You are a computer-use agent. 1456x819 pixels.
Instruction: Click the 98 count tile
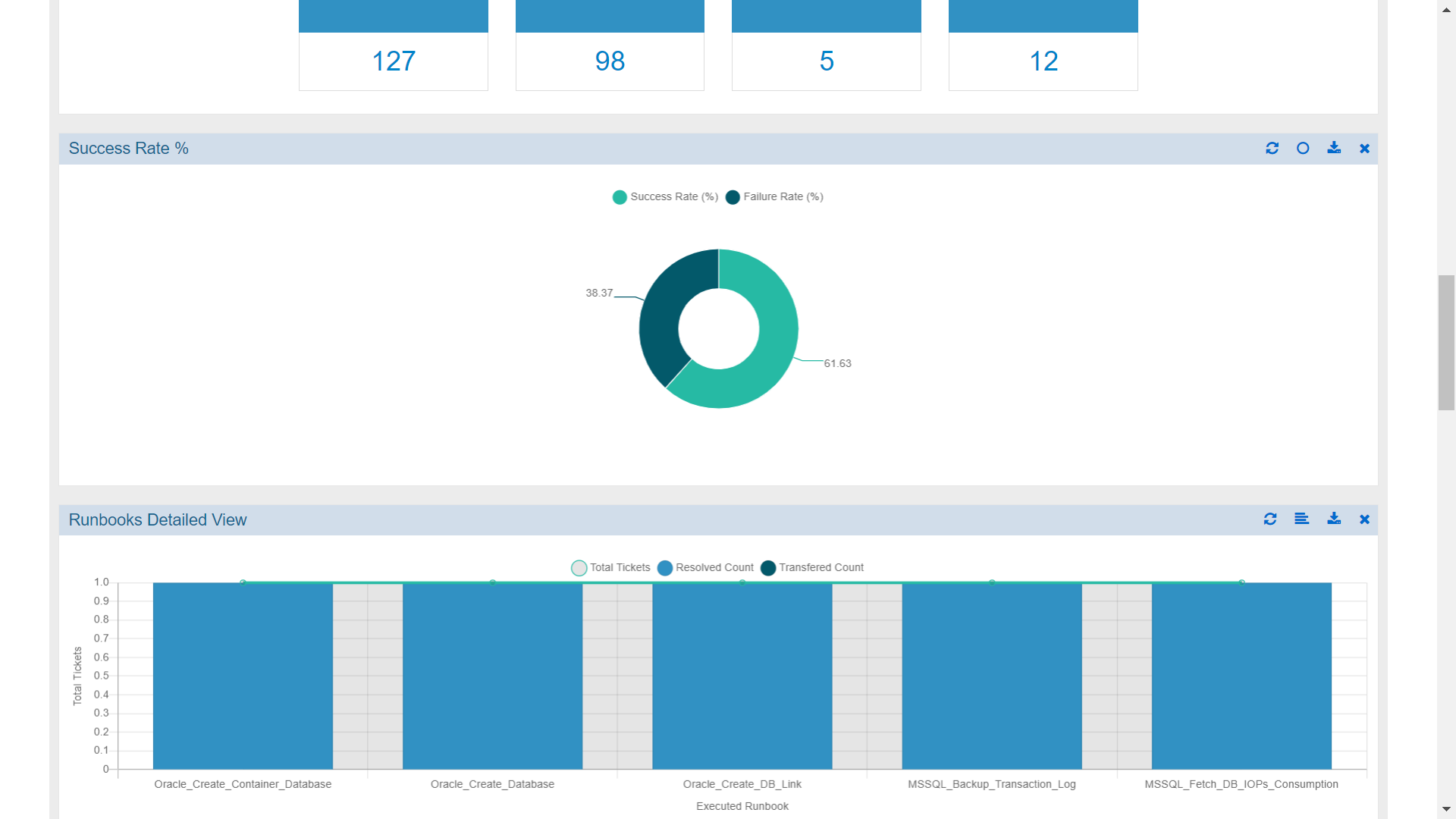[610, 61]
